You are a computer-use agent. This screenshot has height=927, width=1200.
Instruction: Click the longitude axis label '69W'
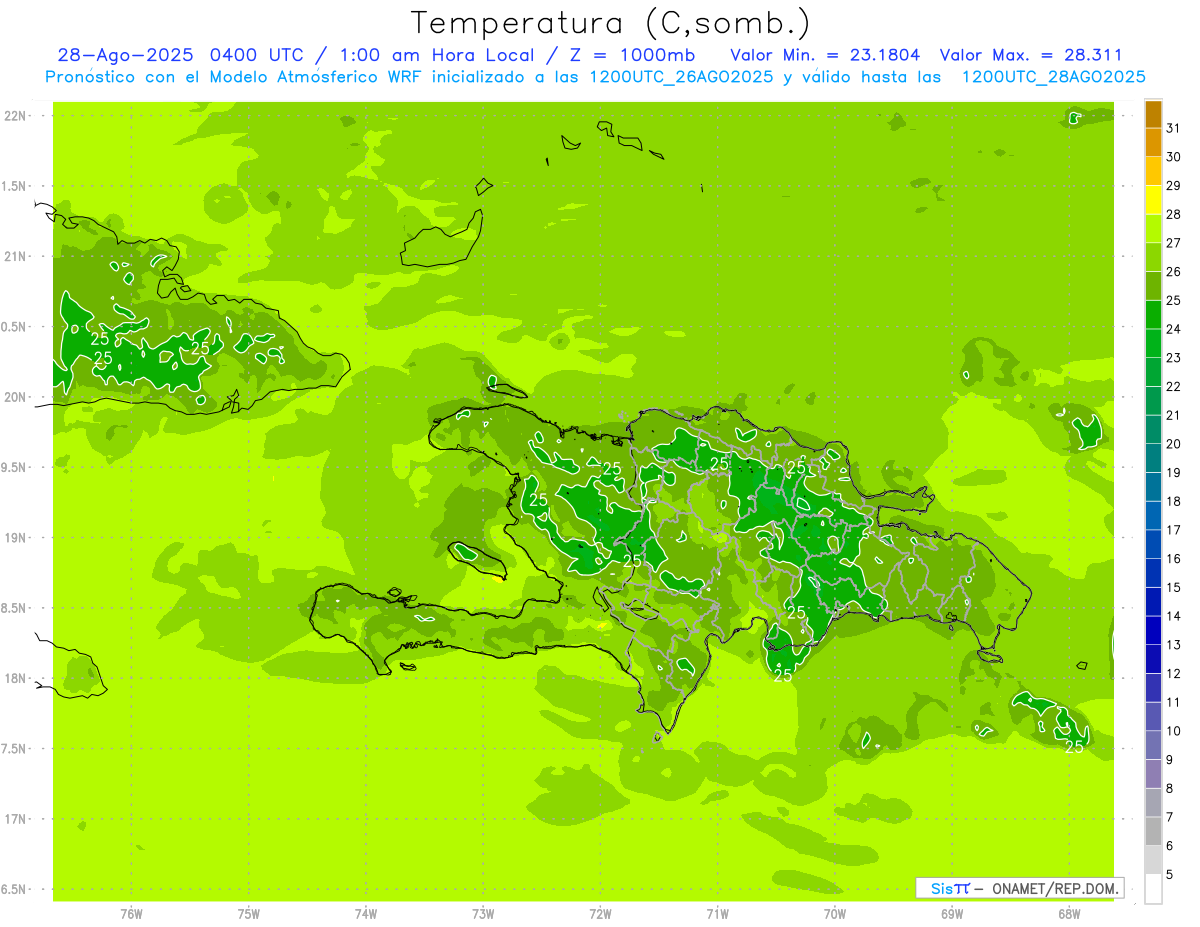[x=952, y=914]
